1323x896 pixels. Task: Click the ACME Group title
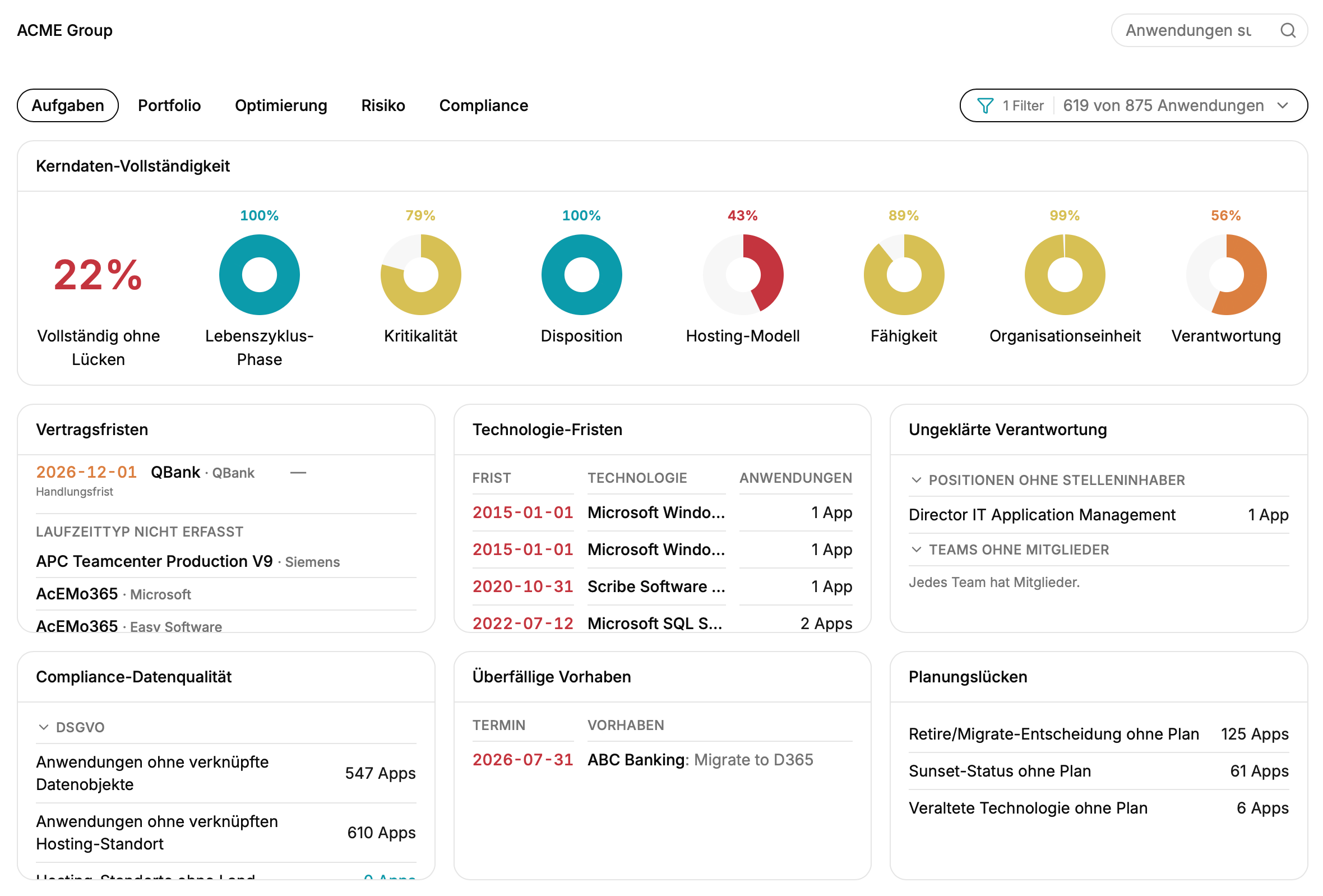tap(65, 30)
